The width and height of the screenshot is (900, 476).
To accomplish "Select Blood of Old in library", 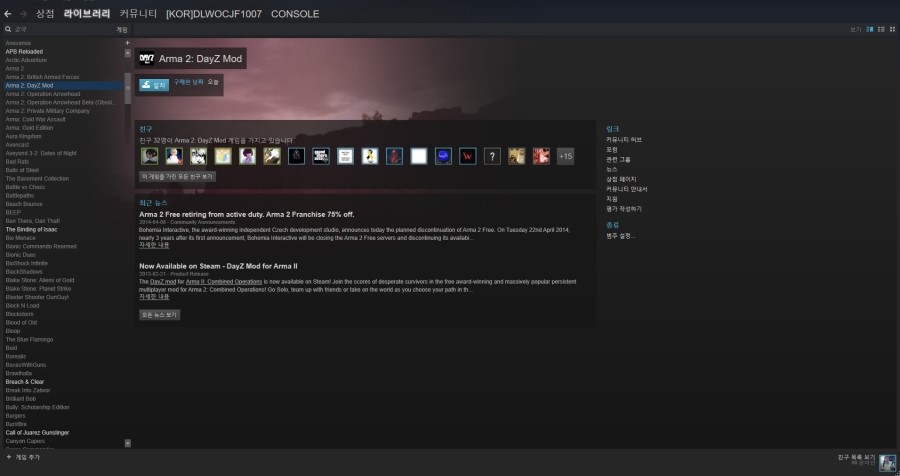I will click(x=21, y=323).
